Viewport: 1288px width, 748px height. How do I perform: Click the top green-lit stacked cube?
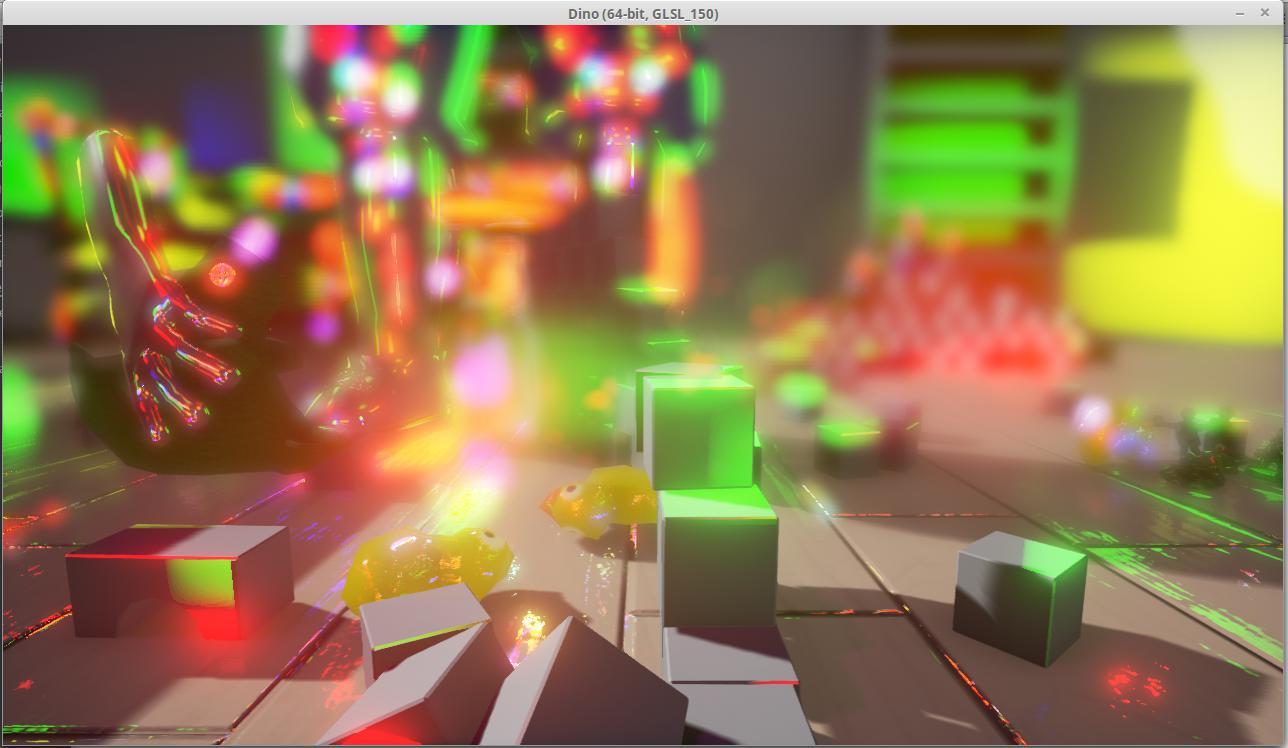coord(699,430)
